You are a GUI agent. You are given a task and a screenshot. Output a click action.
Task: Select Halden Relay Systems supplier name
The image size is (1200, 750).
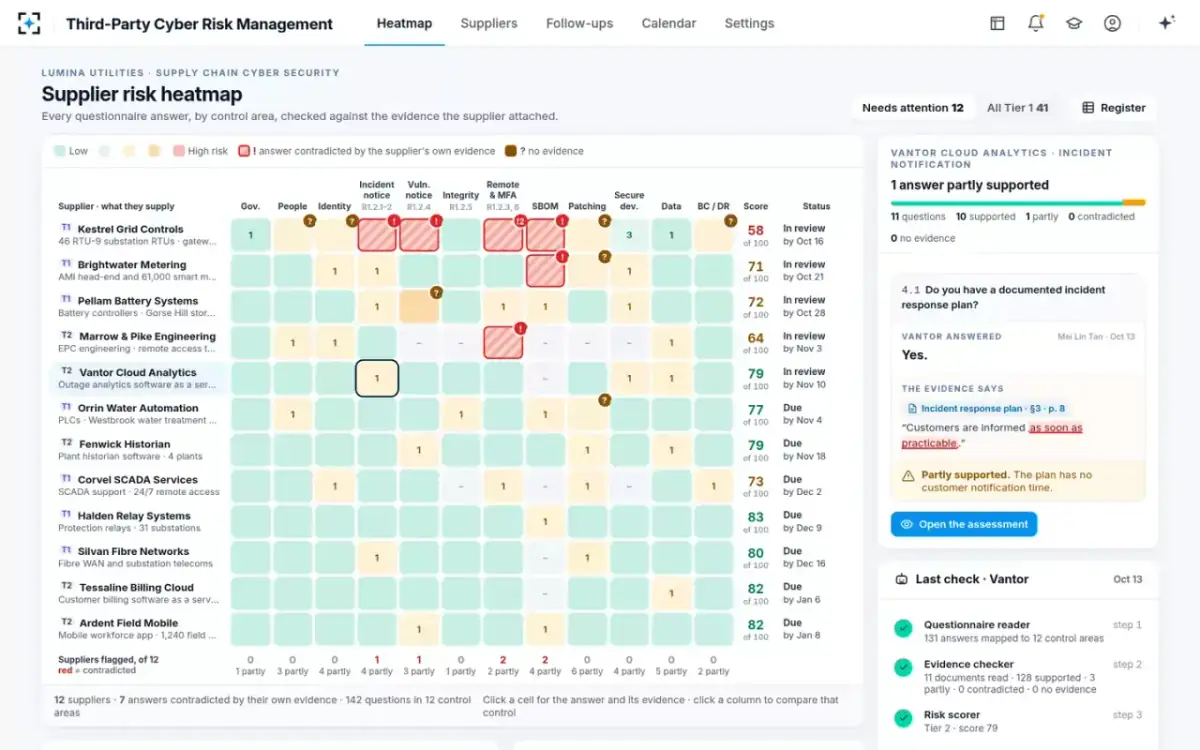[134, 516]
